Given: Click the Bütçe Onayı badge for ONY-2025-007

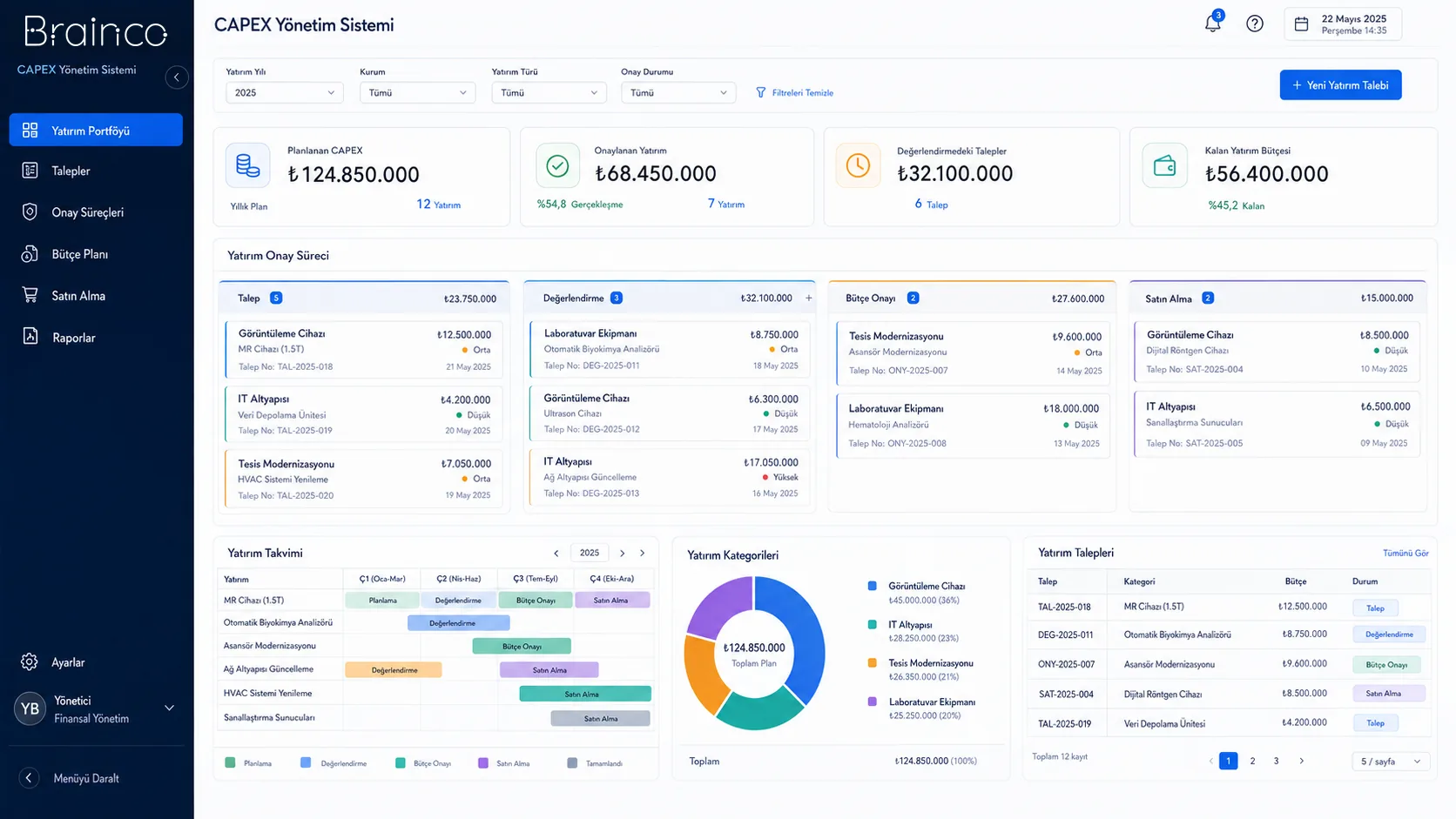Looking at the screenshot, I should tap(1386, 665).
